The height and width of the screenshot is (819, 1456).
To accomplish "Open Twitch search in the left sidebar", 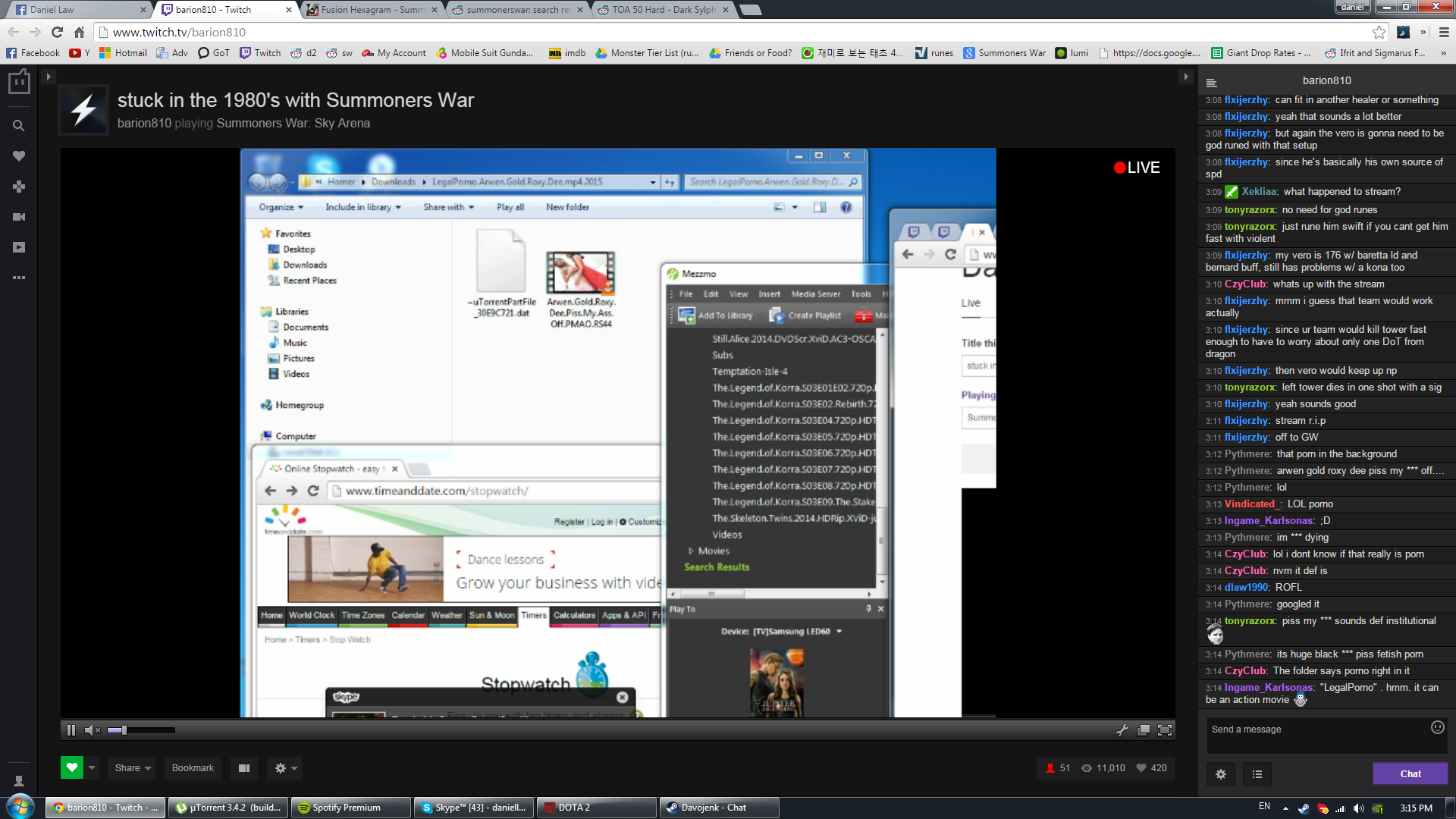I will coord(19,126).
